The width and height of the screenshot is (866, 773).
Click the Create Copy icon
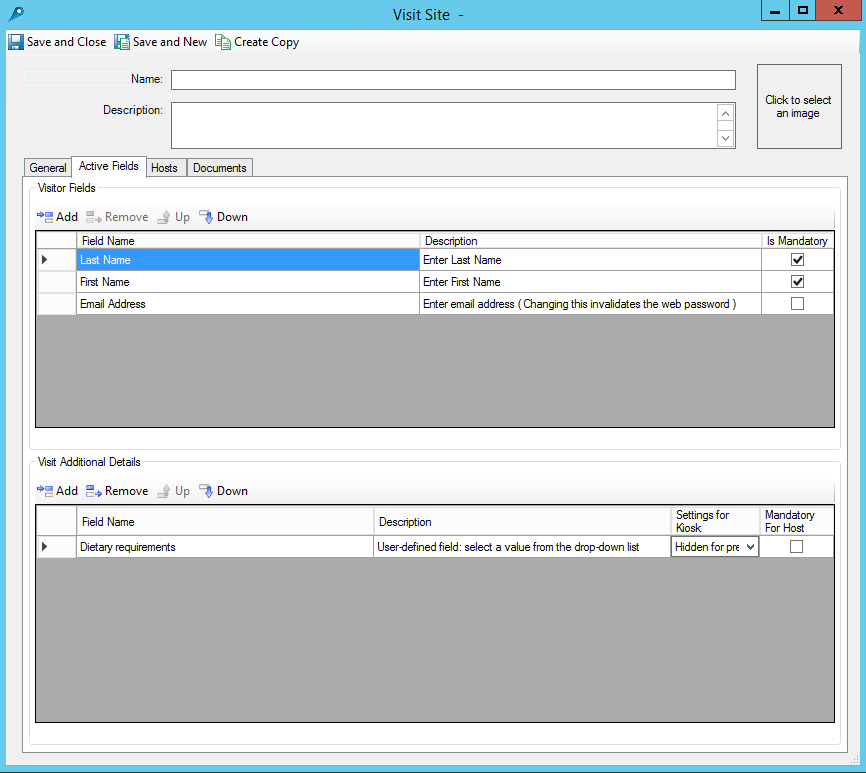pos(223,42)
